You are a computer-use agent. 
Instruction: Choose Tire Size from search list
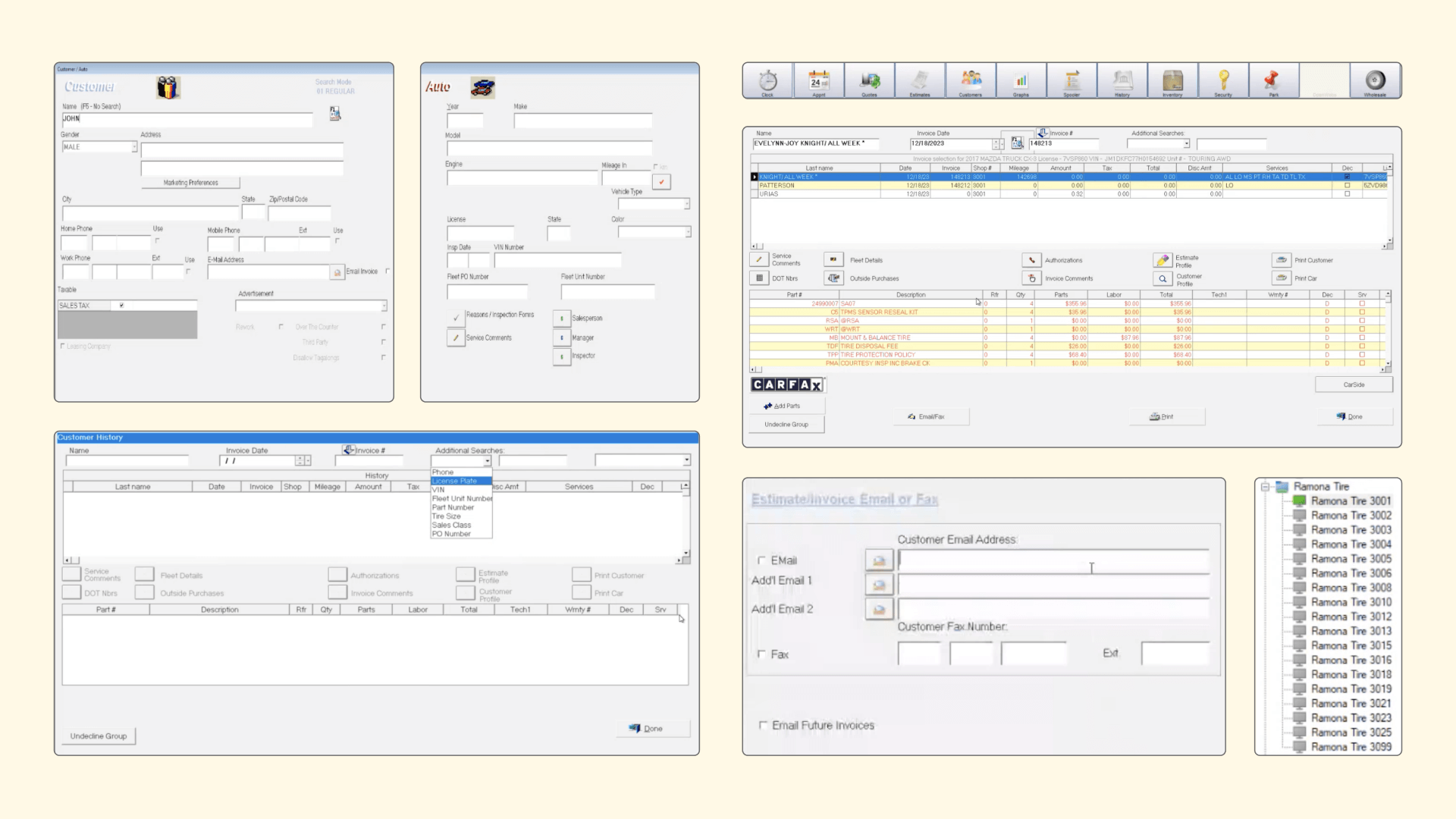tap(447, 516)
